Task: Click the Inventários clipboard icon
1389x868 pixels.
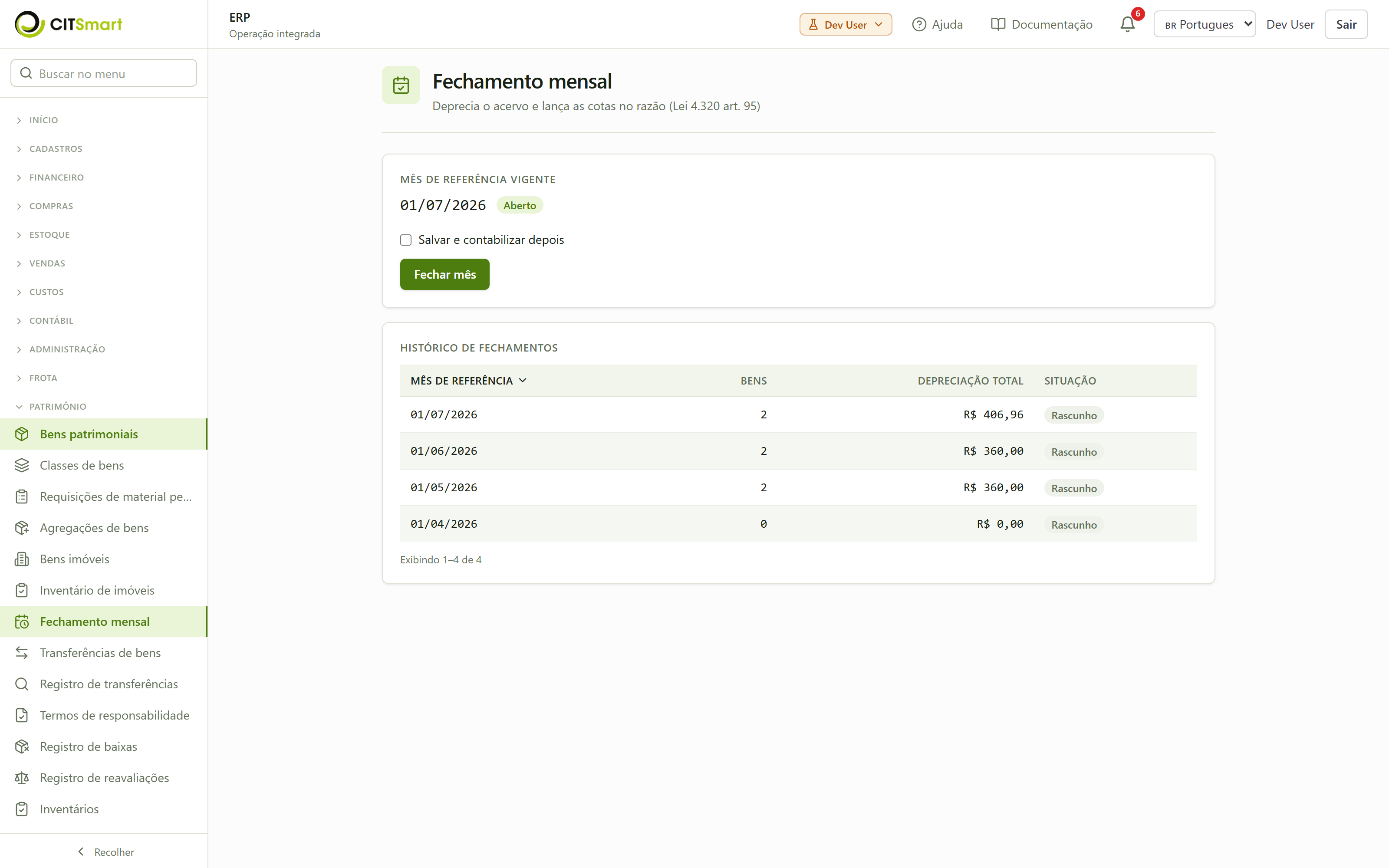Action: pyautogui.click(x=22, y=809)
